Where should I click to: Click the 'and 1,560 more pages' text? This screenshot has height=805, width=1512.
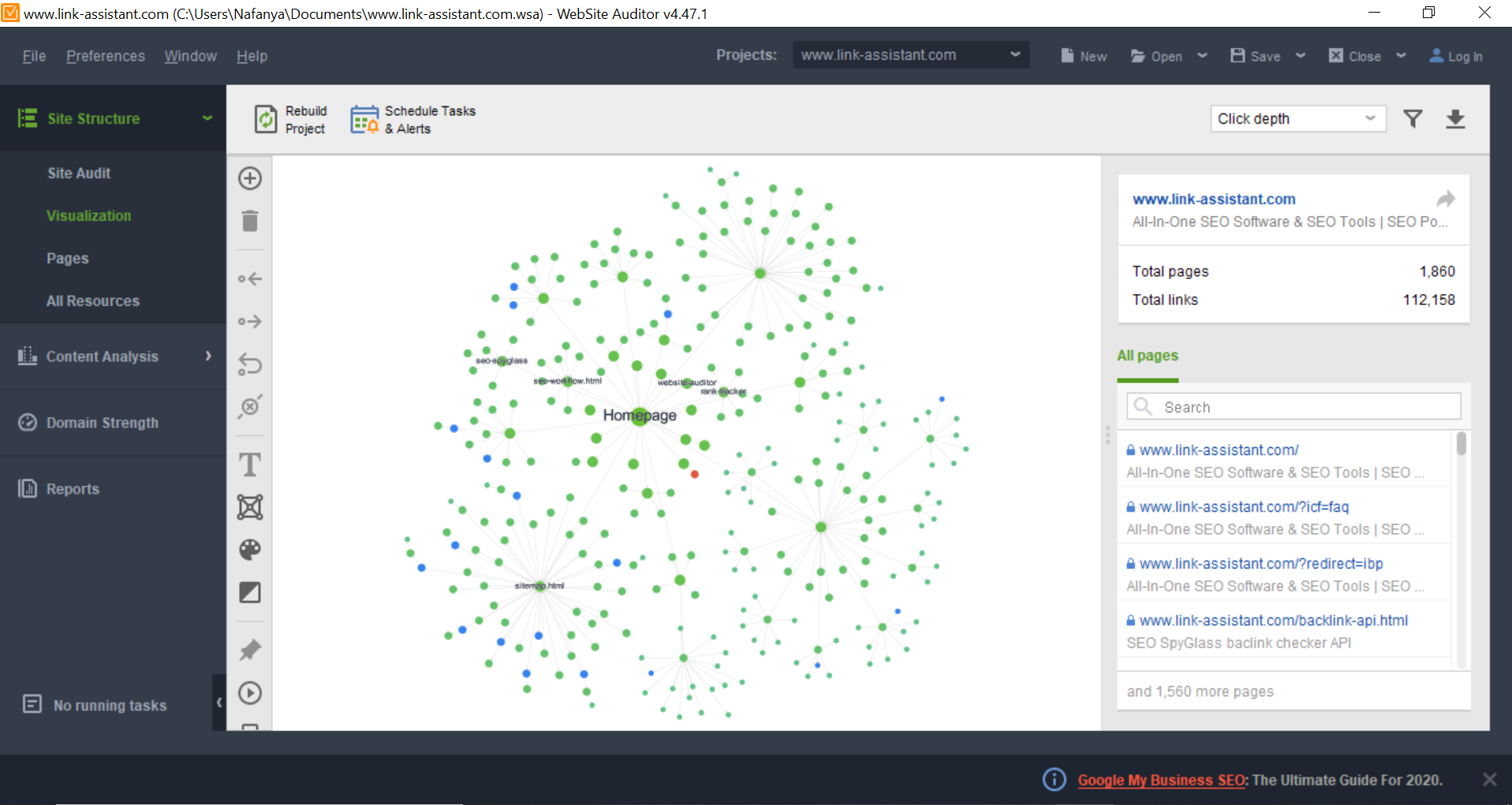tap(1200, 691)
